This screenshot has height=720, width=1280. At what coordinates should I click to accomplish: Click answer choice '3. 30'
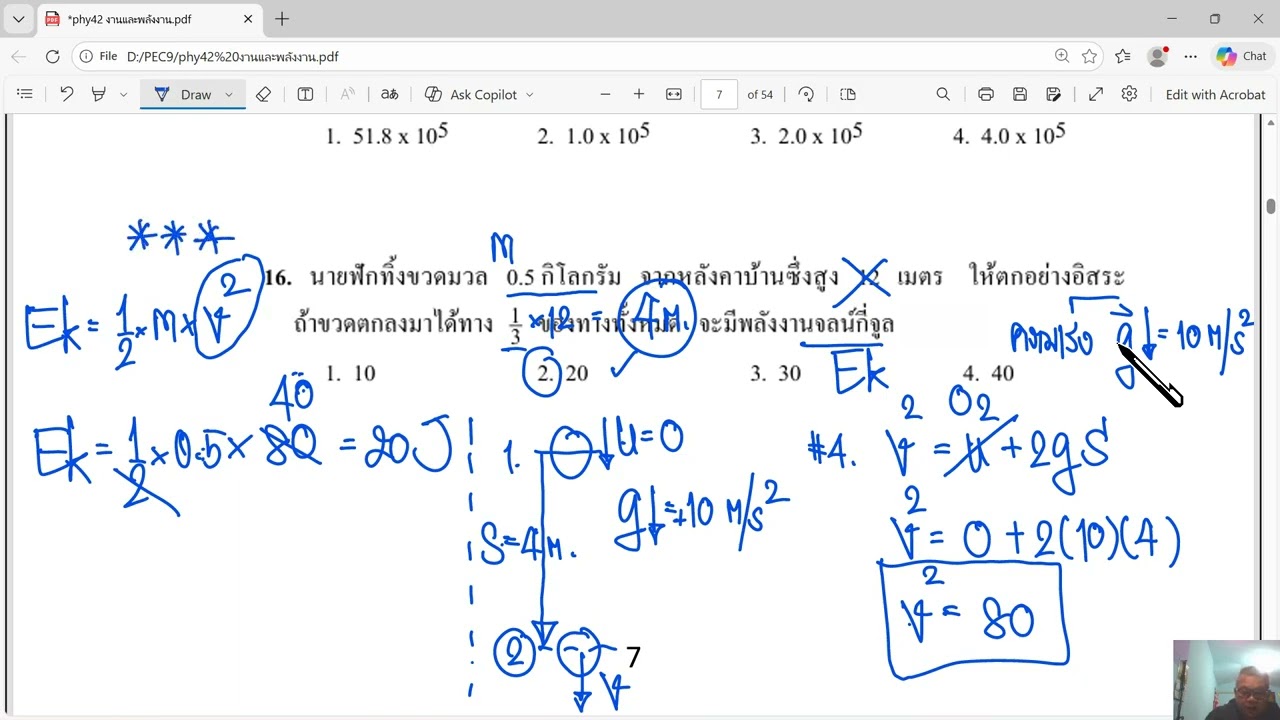pyautogui.click(x=775, y=373)
